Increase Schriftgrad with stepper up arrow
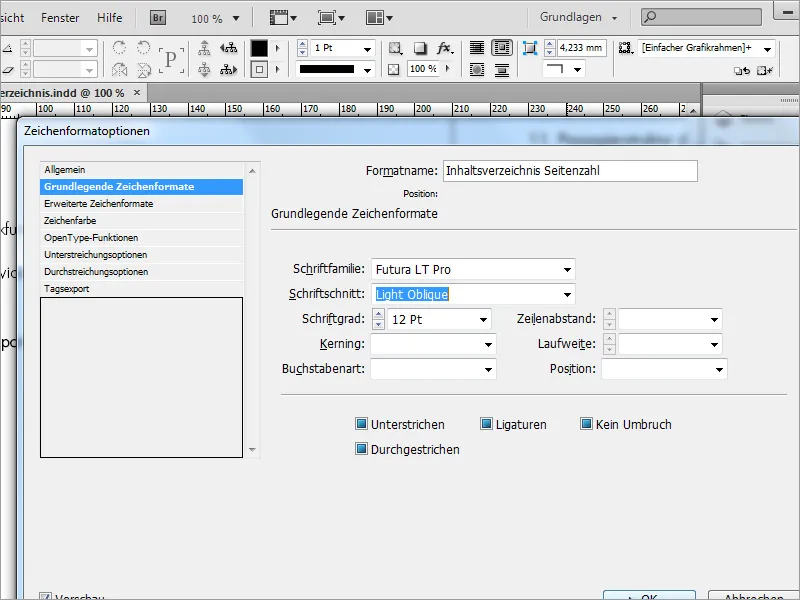 click(x=378, y=314)
